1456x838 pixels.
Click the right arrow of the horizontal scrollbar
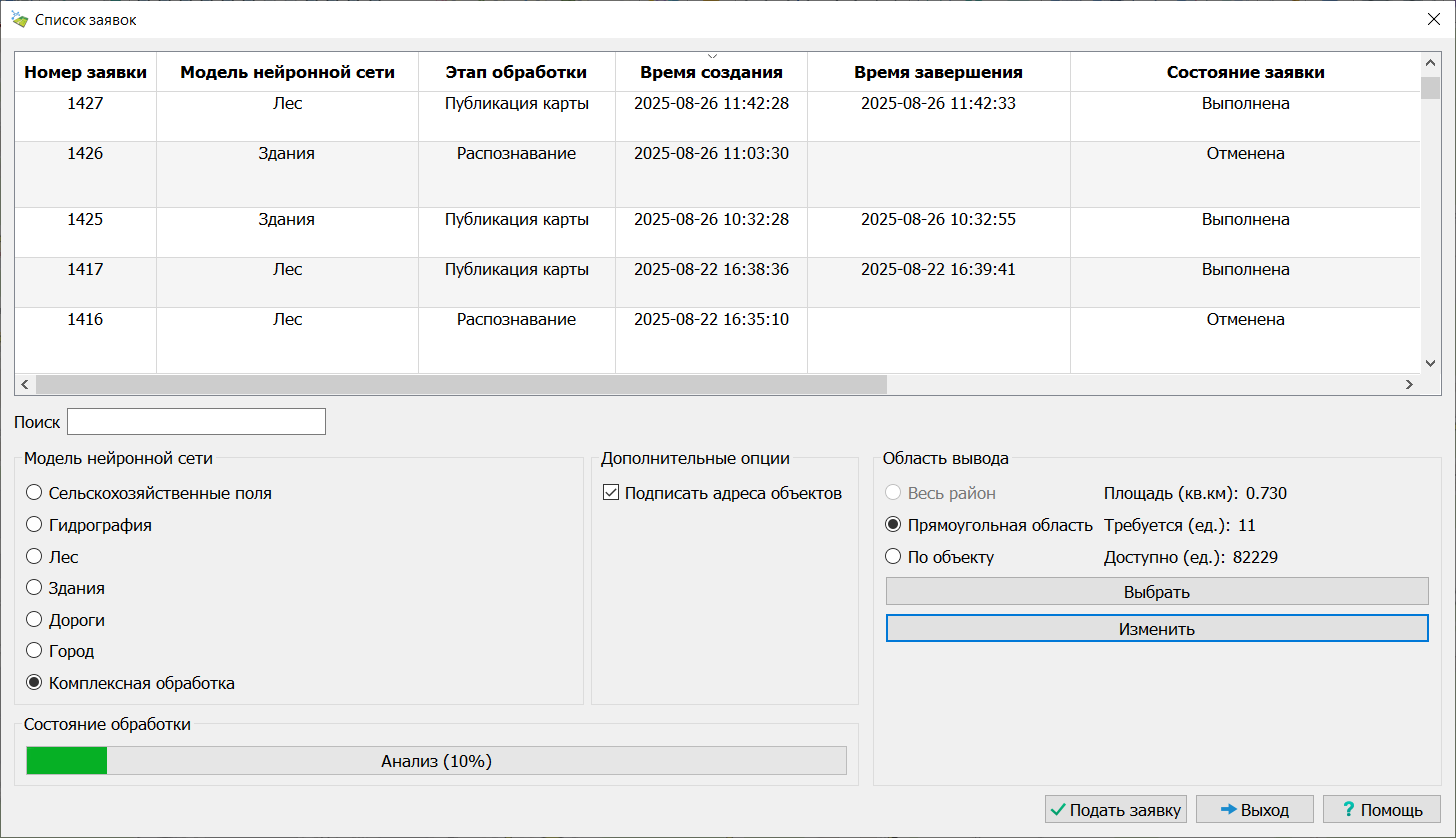coord(1409,383)
